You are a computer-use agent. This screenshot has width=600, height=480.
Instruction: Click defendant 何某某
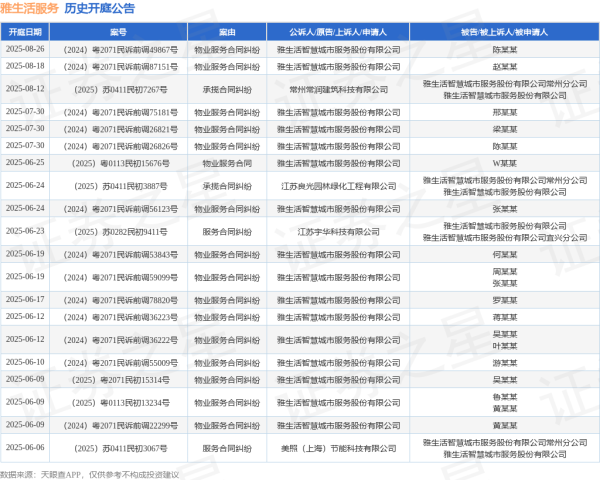[x=505, y=255]
